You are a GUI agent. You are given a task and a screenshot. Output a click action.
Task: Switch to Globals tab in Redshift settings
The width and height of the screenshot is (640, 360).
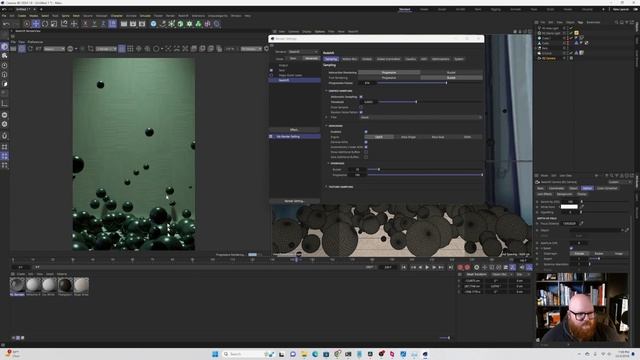click(x=367, y=59)
